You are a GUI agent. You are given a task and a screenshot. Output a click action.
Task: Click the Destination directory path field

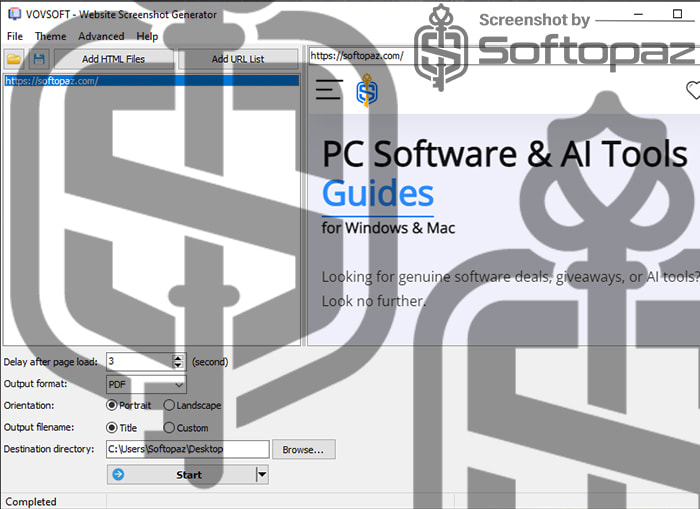[x=188, y=449]
